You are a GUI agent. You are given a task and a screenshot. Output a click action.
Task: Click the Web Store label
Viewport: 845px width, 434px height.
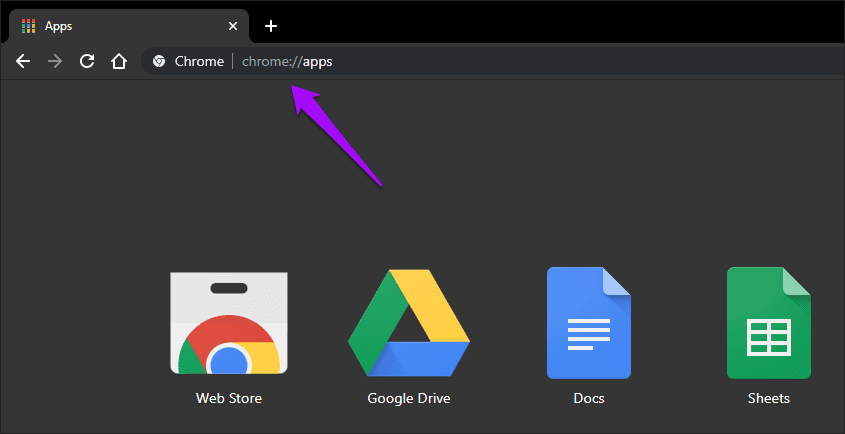pos(229,398)
